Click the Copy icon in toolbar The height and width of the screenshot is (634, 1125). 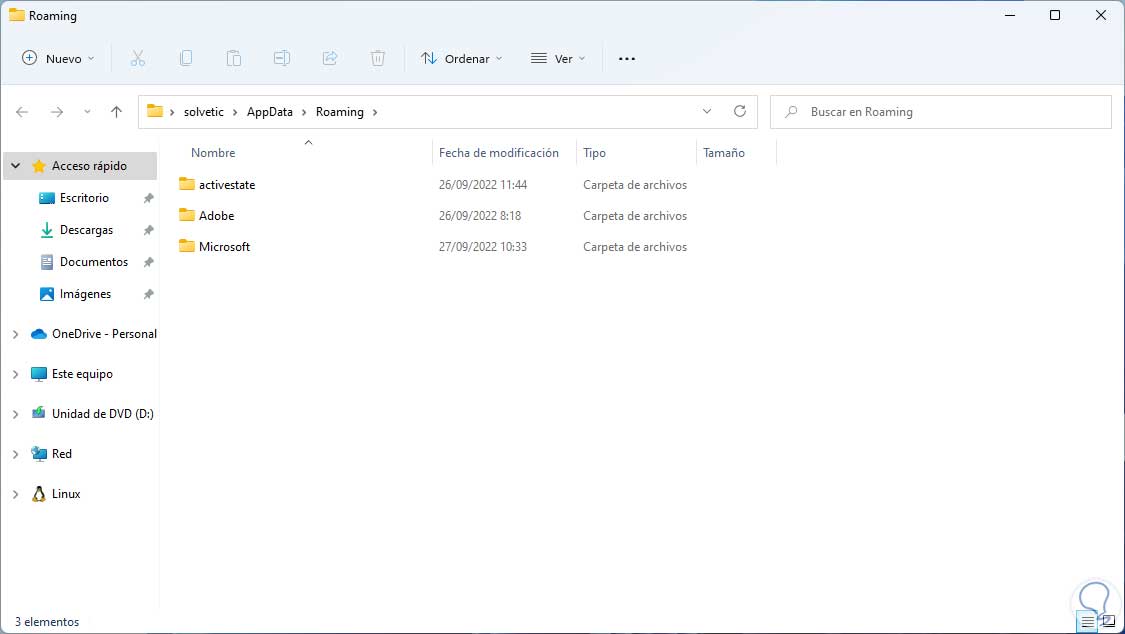[x=186, y=59]
